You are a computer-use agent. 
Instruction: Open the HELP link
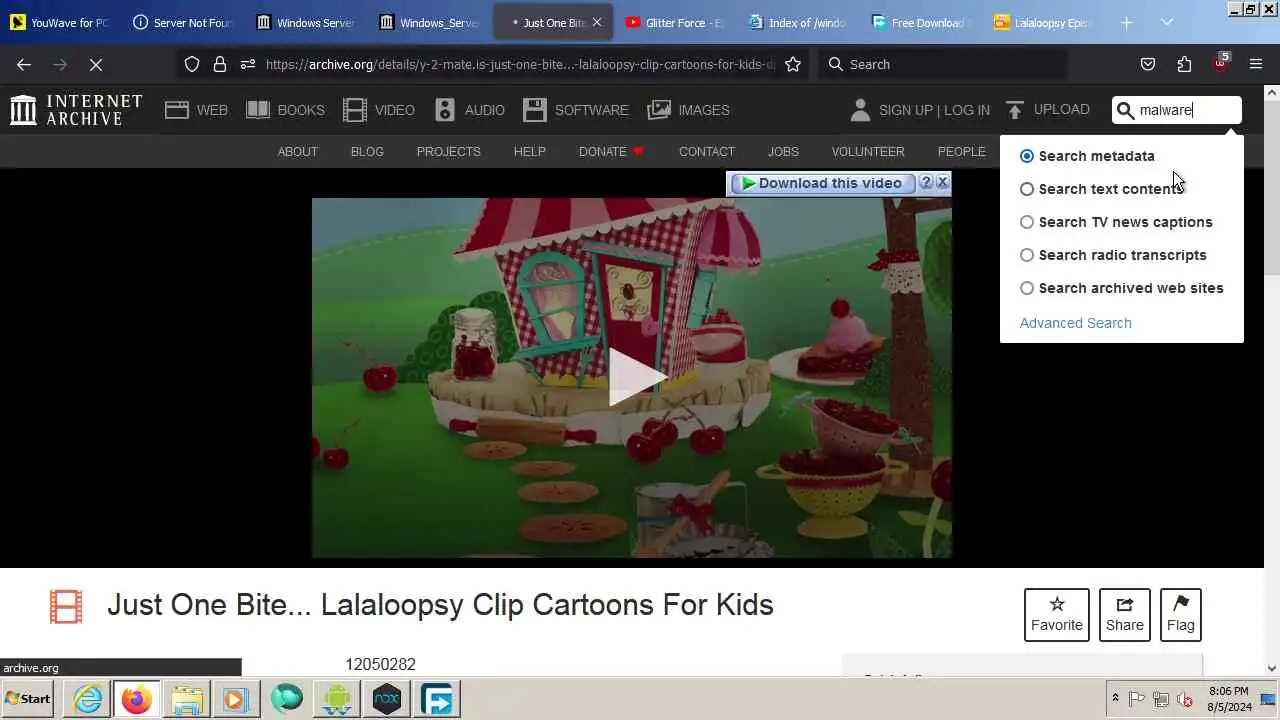point(530,152)
